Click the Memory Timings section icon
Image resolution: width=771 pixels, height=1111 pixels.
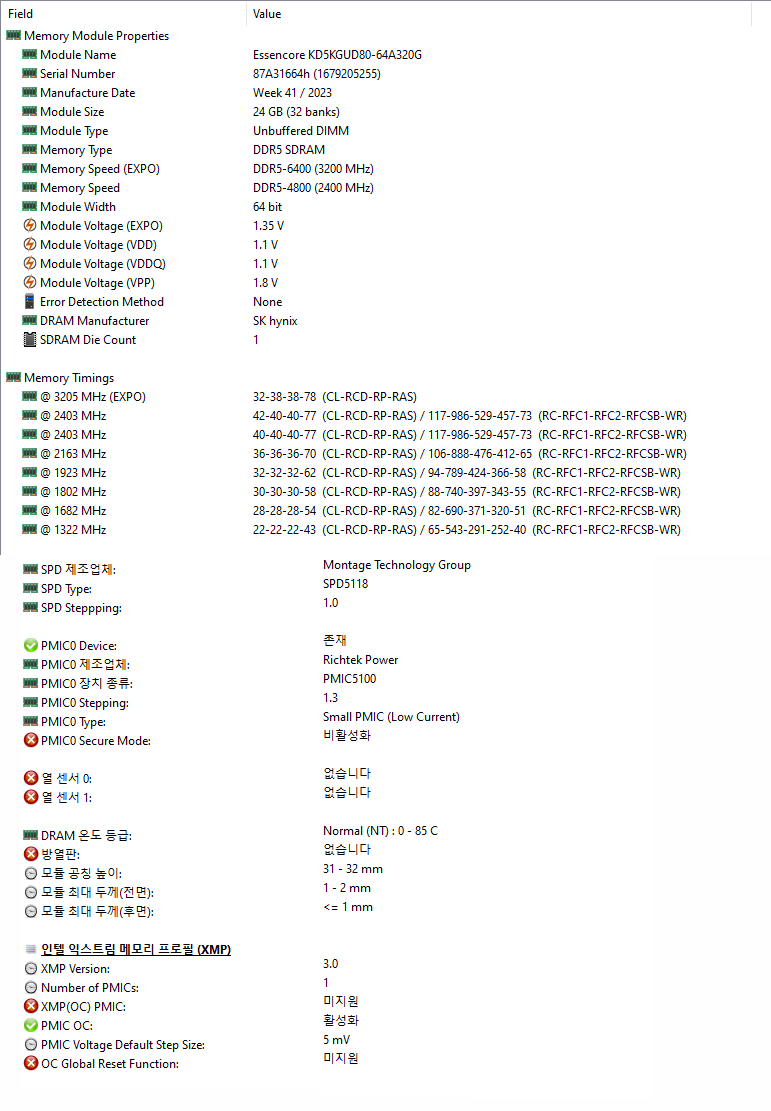(x=13, y=378)
